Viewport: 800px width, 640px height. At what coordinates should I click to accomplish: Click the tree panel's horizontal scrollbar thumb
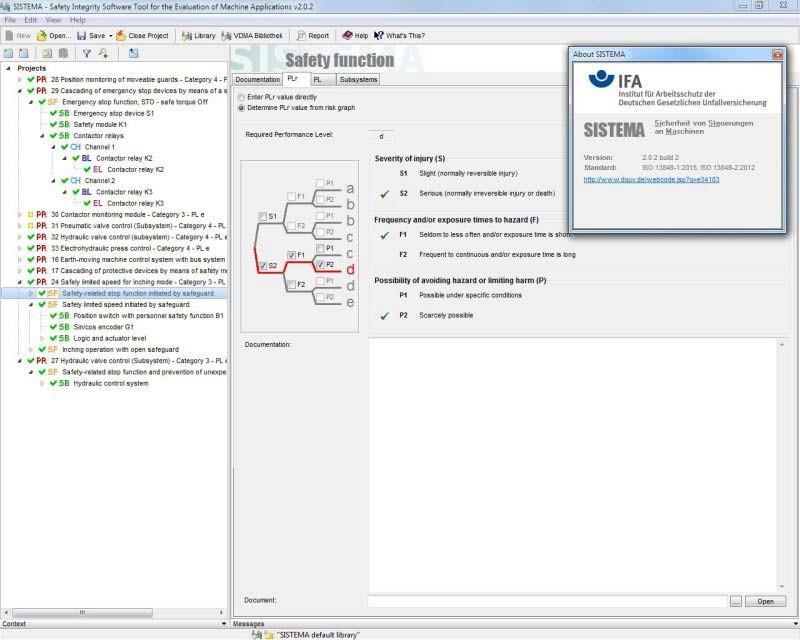[82, 612]
